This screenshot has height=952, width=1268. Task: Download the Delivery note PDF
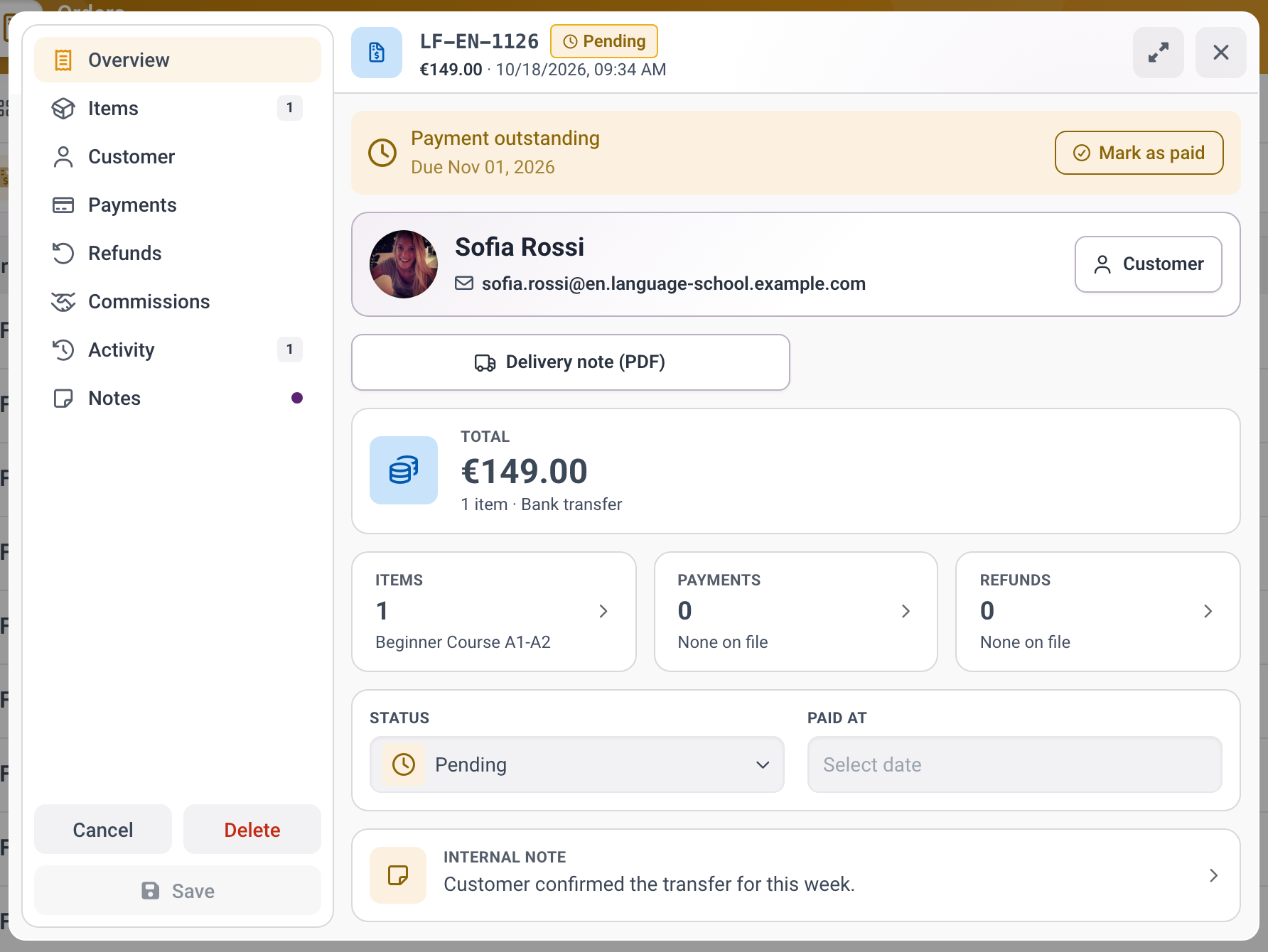(x=571, y=362)
